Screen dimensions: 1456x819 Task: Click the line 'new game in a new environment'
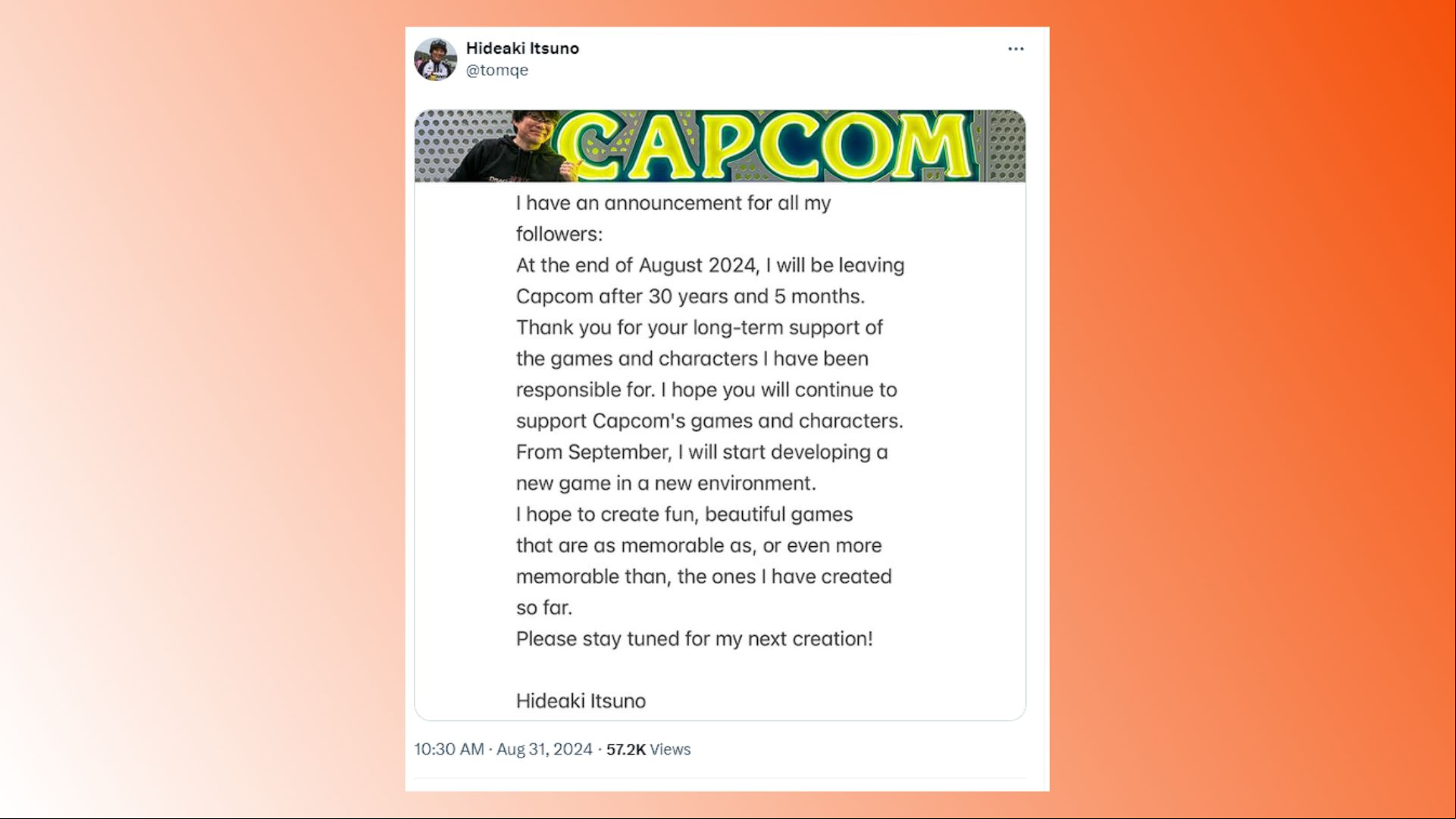(x=665, y=483)
